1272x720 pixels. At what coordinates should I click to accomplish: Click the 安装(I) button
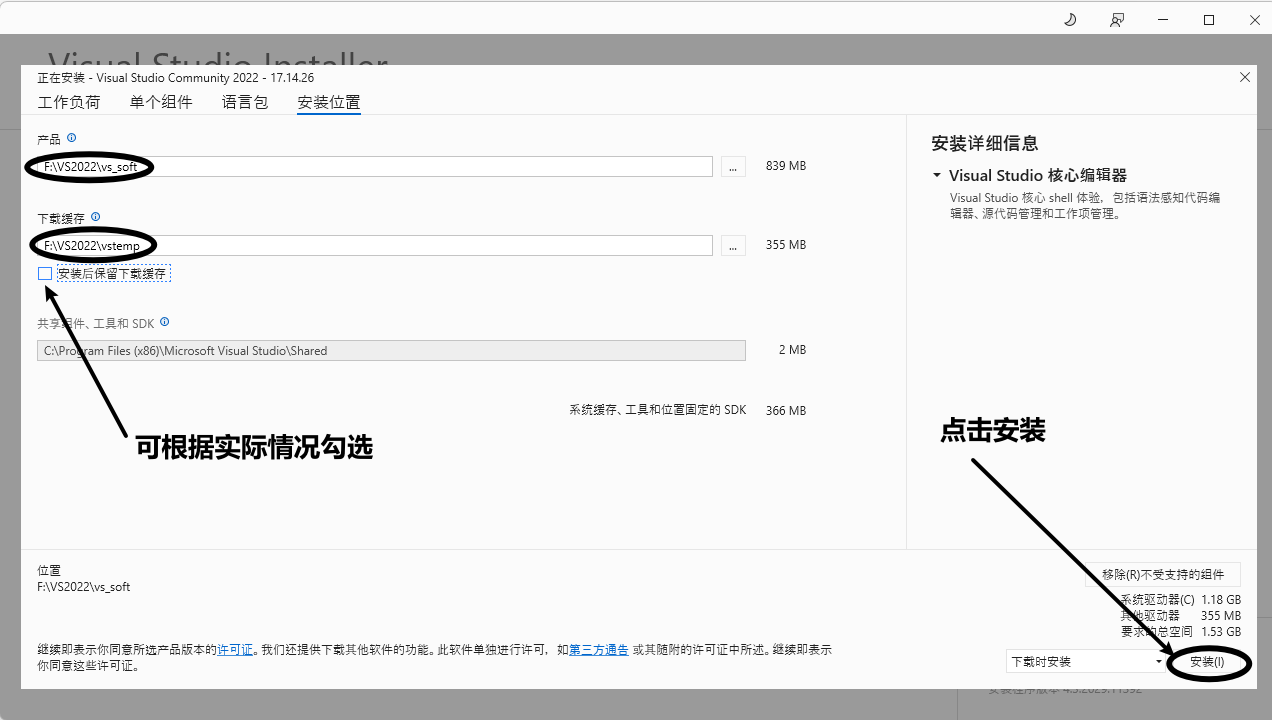coord(1207,662)
